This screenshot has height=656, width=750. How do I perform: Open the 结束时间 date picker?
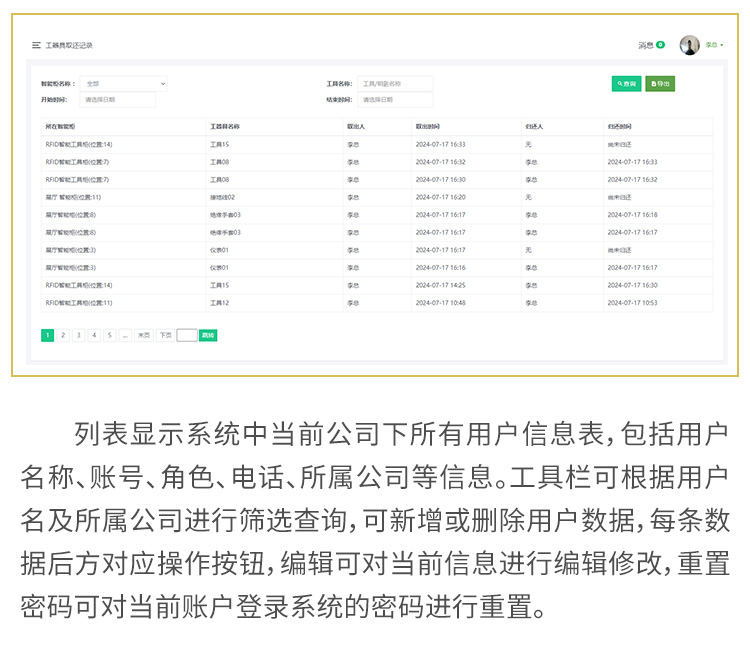[394, 100]
